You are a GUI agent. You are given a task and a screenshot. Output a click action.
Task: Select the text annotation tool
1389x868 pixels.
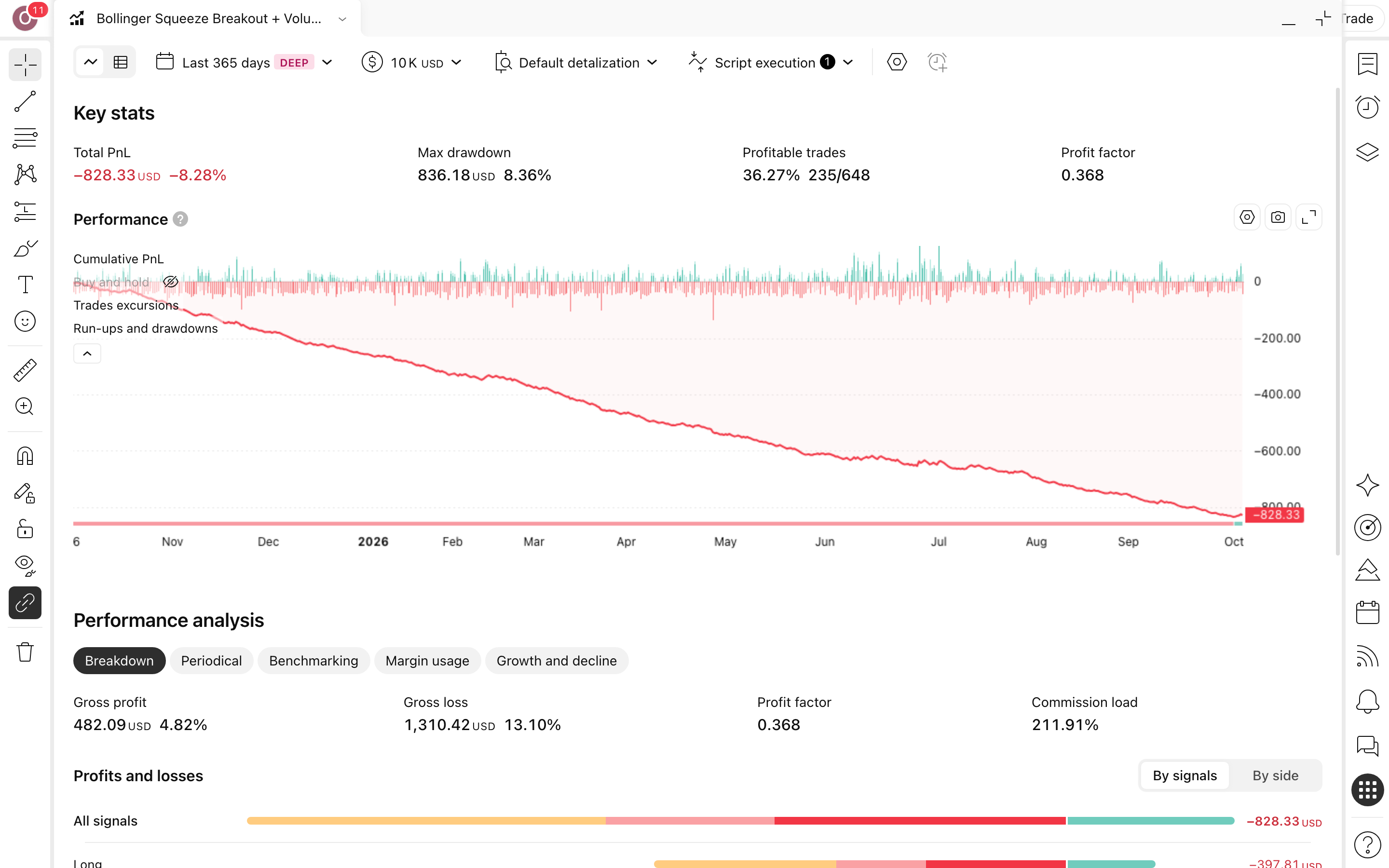25,285
